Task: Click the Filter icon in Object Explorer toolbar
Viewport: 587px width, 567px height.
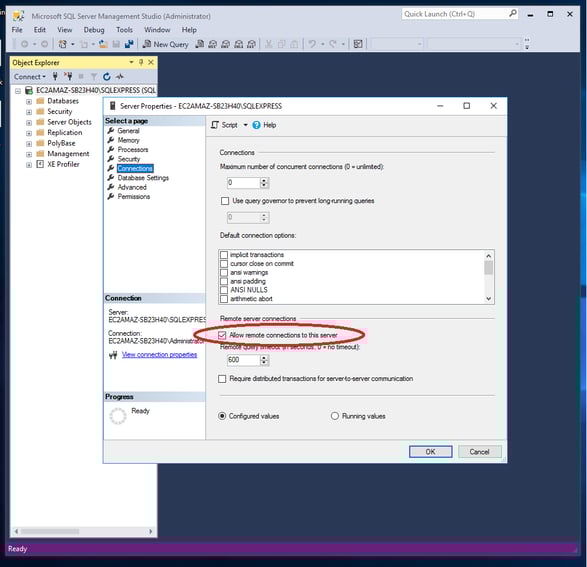Action: tap(94, 77)
